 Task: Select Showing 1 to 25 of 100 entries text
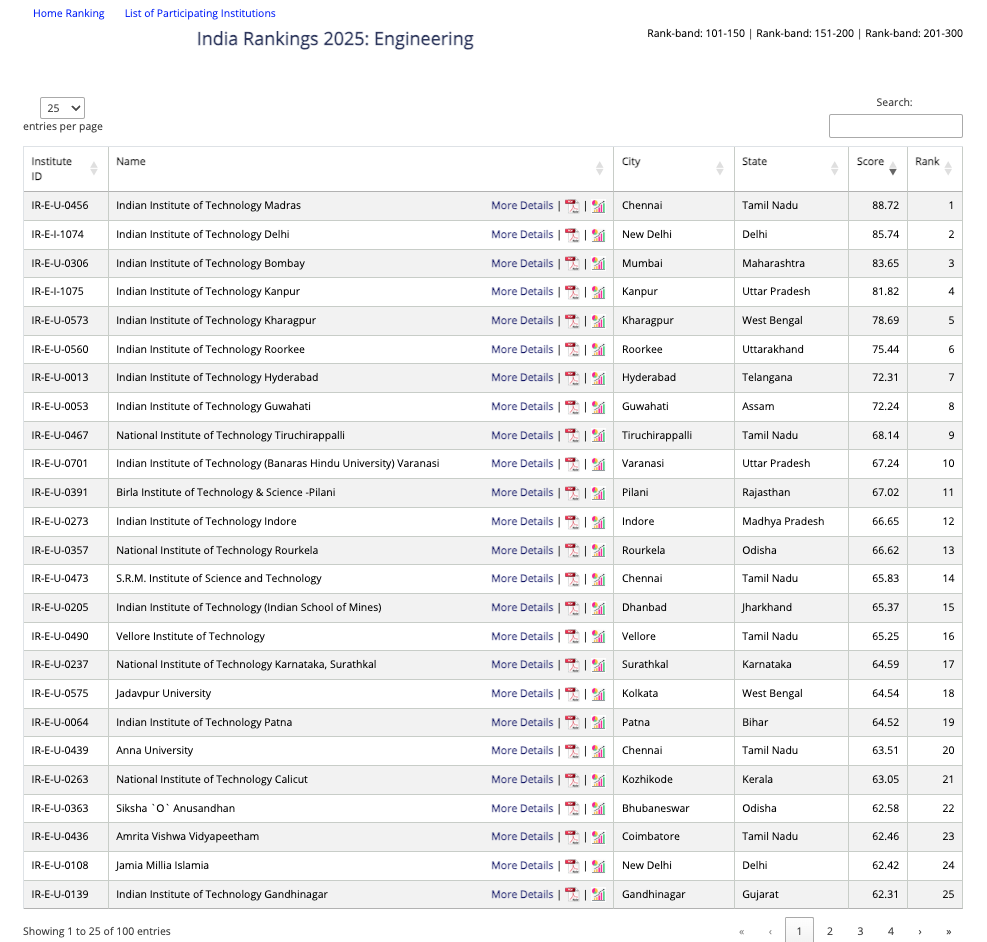[x=97, y=931]
